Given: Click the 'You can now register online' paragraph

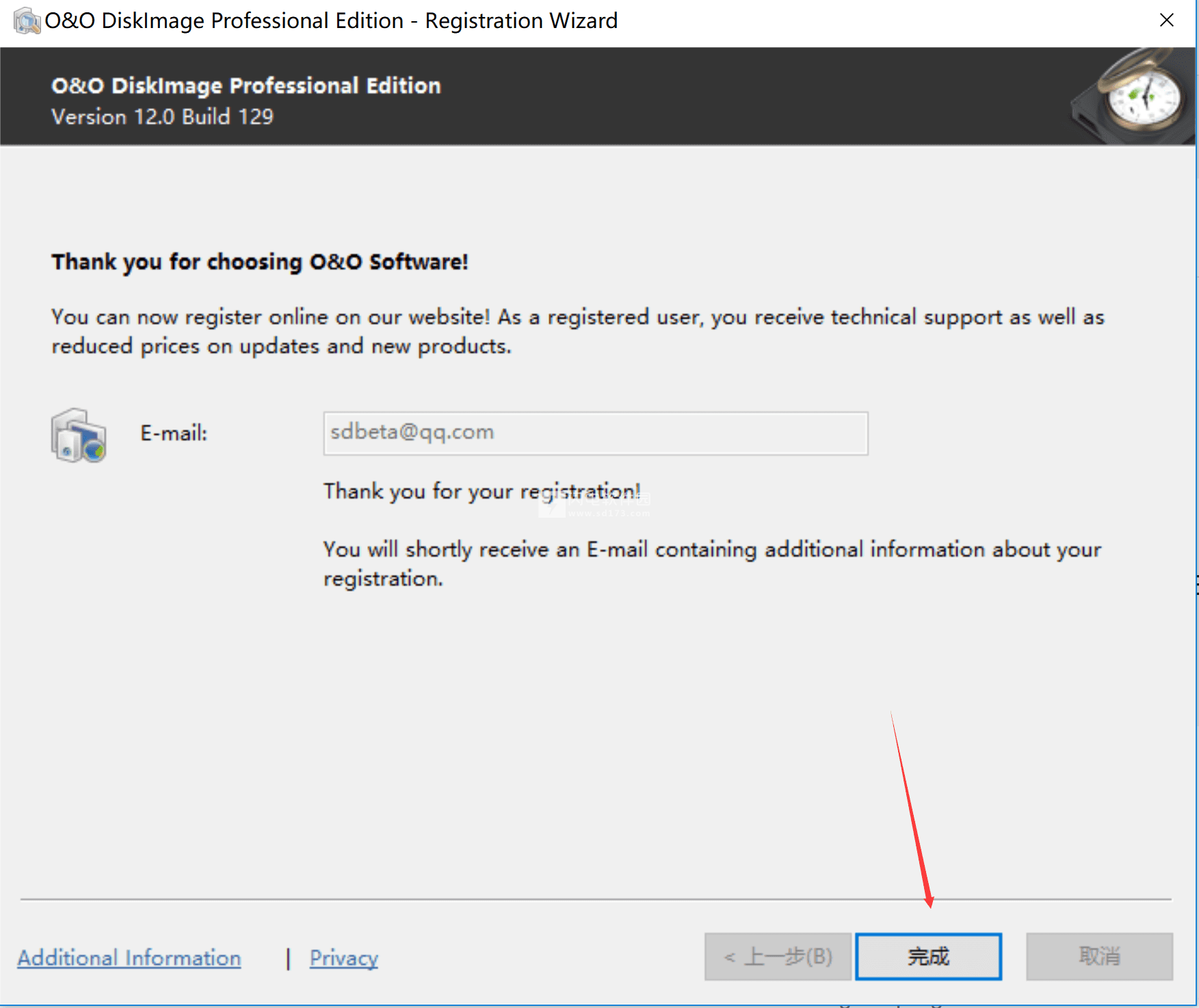Looking at the screenshot, I should 578,331.
